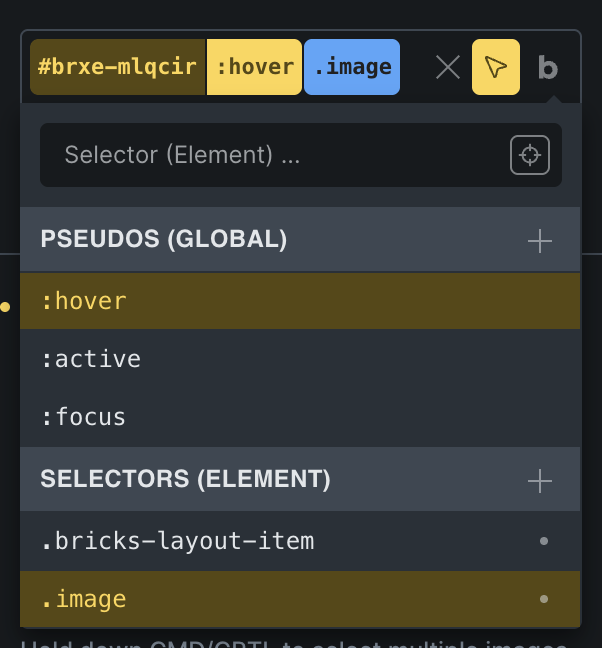Click the :hover yellow chip

click(255, 67)
